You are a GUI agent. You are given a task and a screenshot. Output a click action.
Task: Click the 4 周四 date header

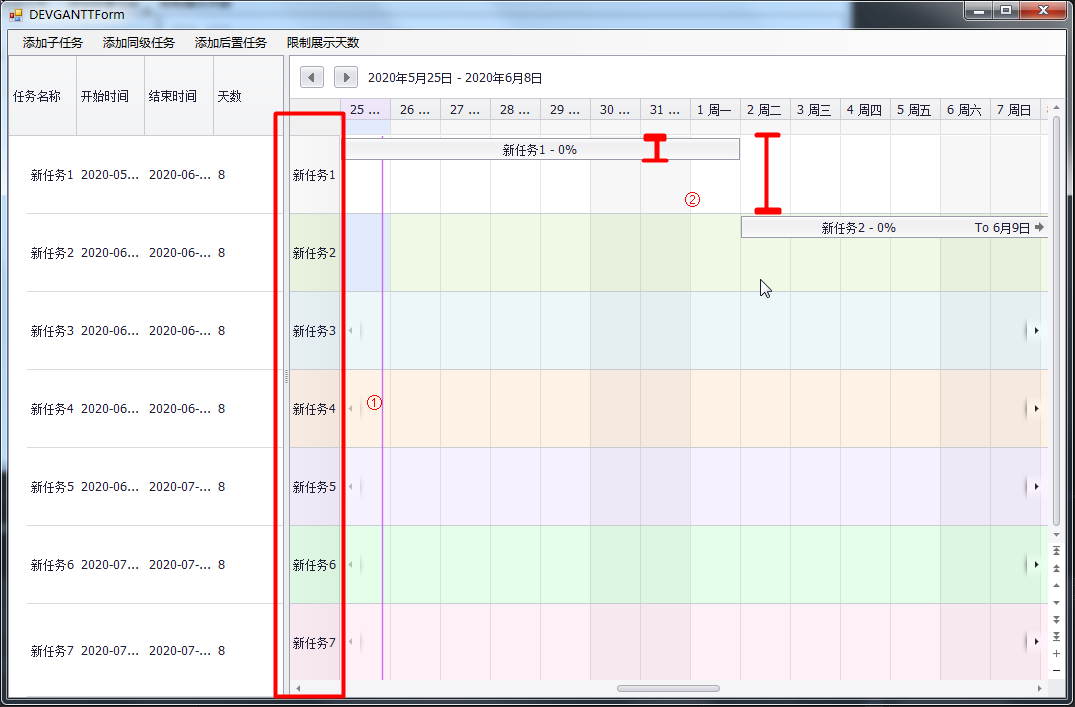point(865,110)
